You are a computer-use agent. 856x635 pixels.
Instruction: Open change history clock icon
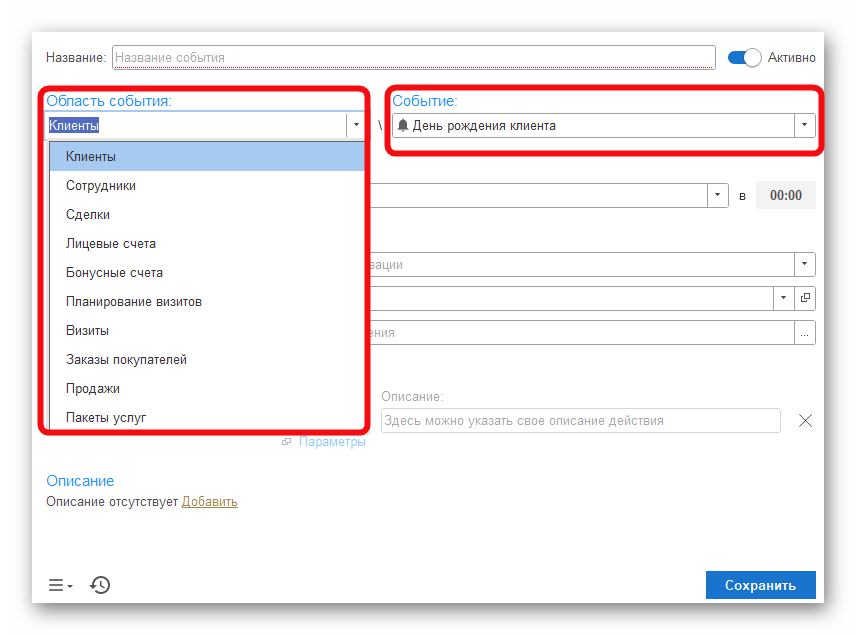tap(100, 585)
